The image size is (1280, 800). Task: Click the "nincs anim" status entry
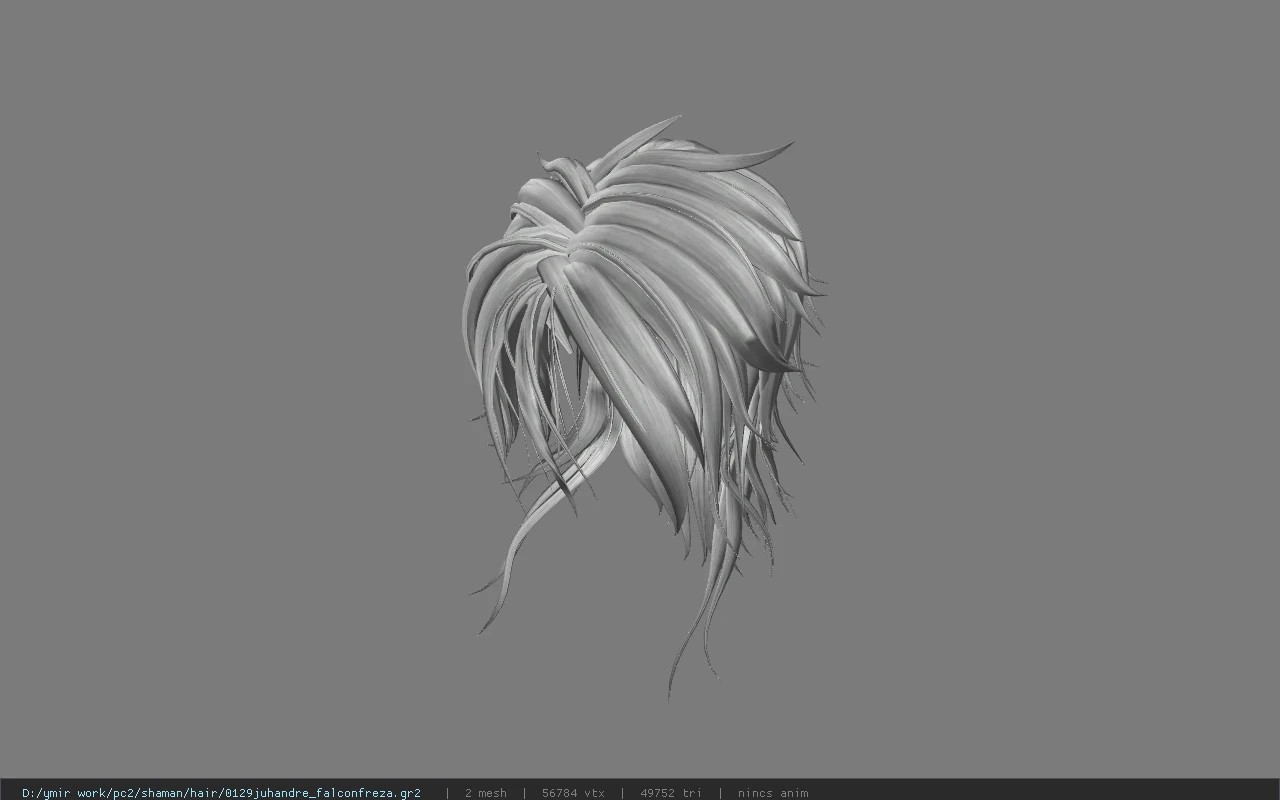[x=773, y=793]
